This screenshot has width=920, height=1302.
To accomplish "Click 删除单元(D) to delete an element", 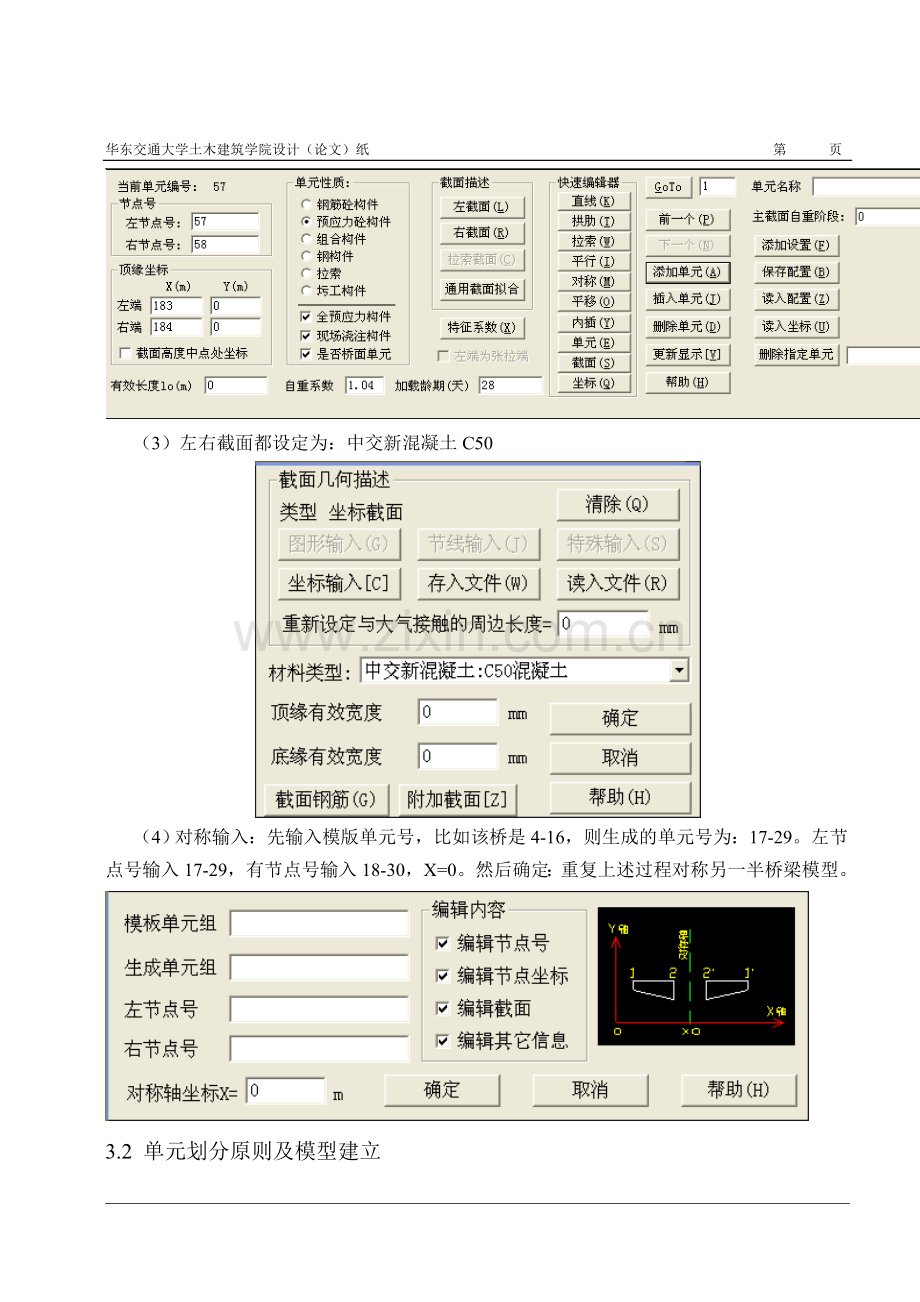I will point(688,326).
